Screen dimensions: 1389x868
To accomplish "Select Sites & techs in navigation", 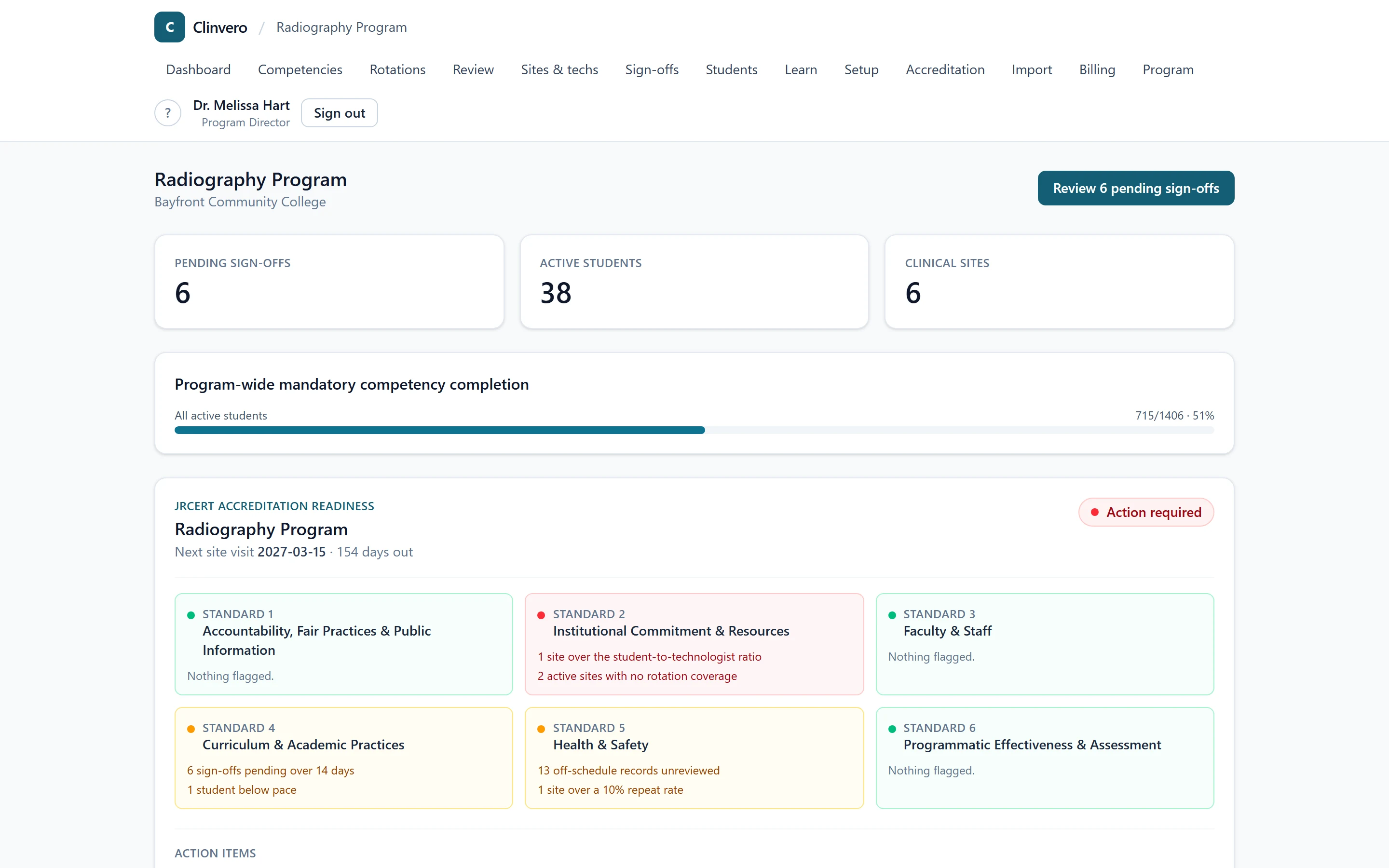I will coord(559,69).
